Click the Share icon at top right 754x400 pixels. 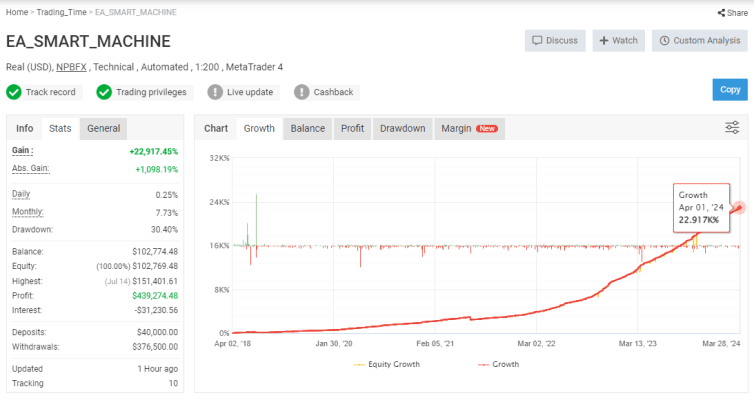[x=720, y=13]
